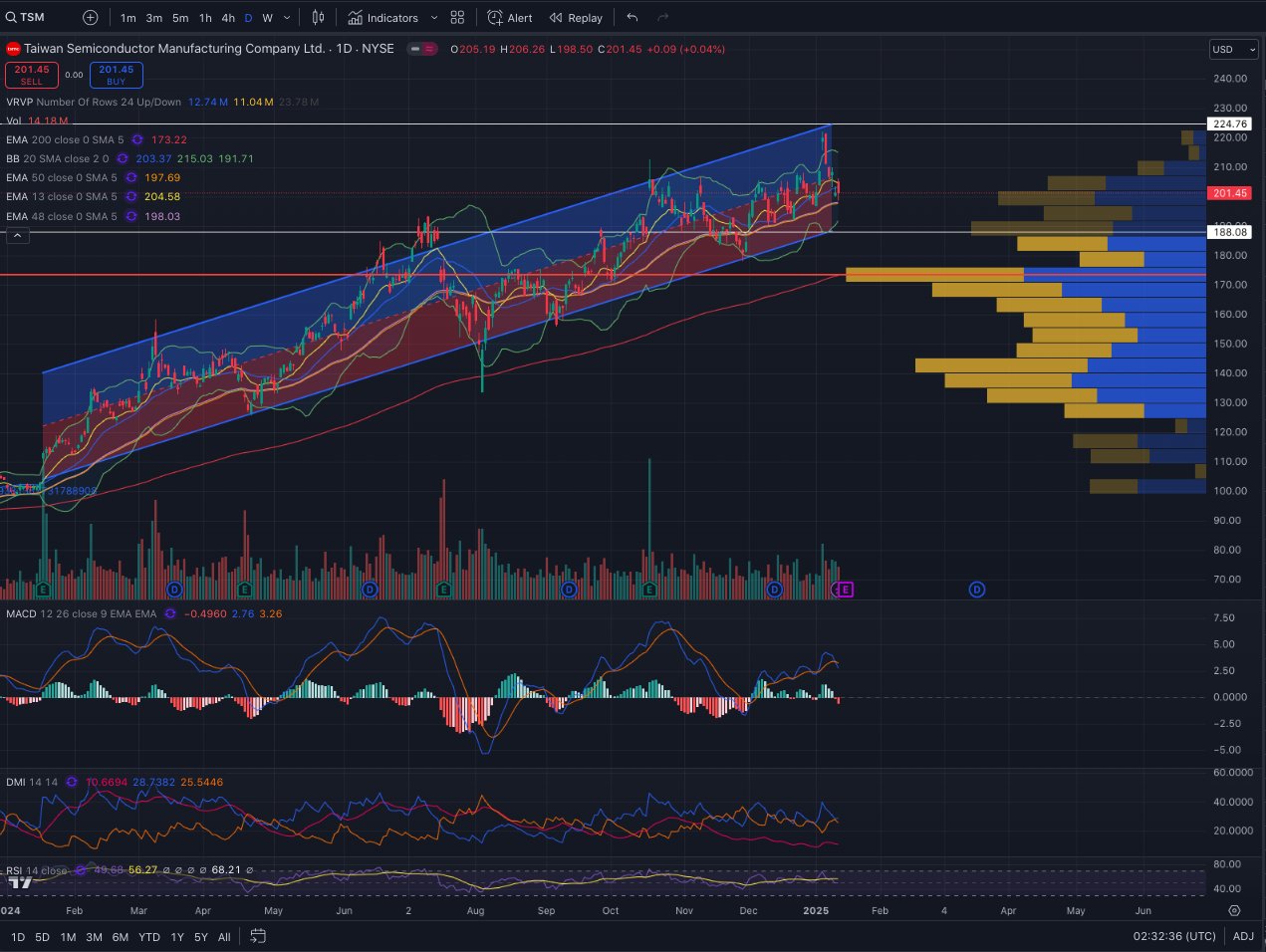Select EMA 50 close legend entry
Screen dimensions: 1266x952
tap(62, 177)
